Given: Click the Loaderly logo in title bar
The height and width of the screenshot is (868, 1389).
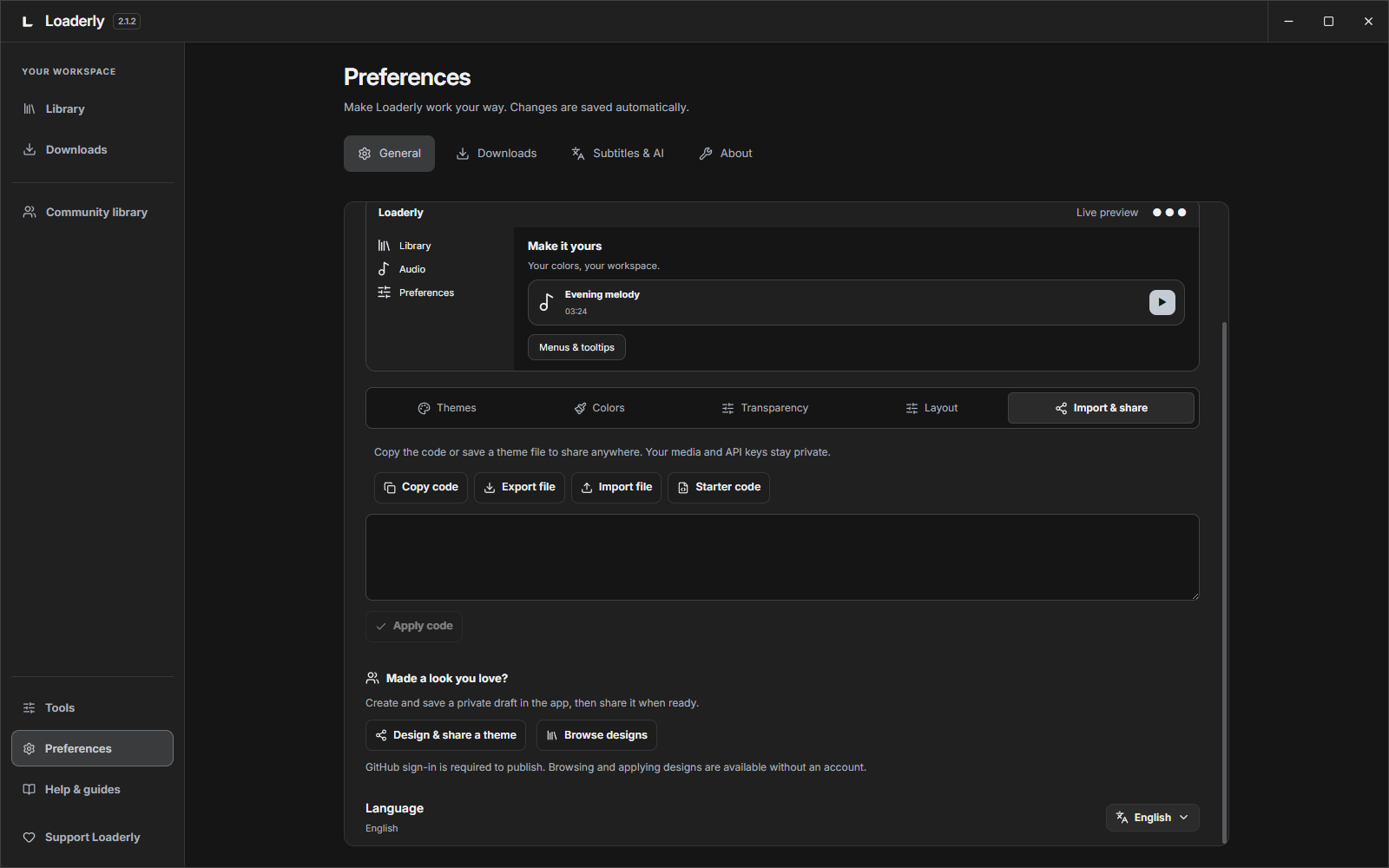Looking at the screenshot, I should point(27,22).
